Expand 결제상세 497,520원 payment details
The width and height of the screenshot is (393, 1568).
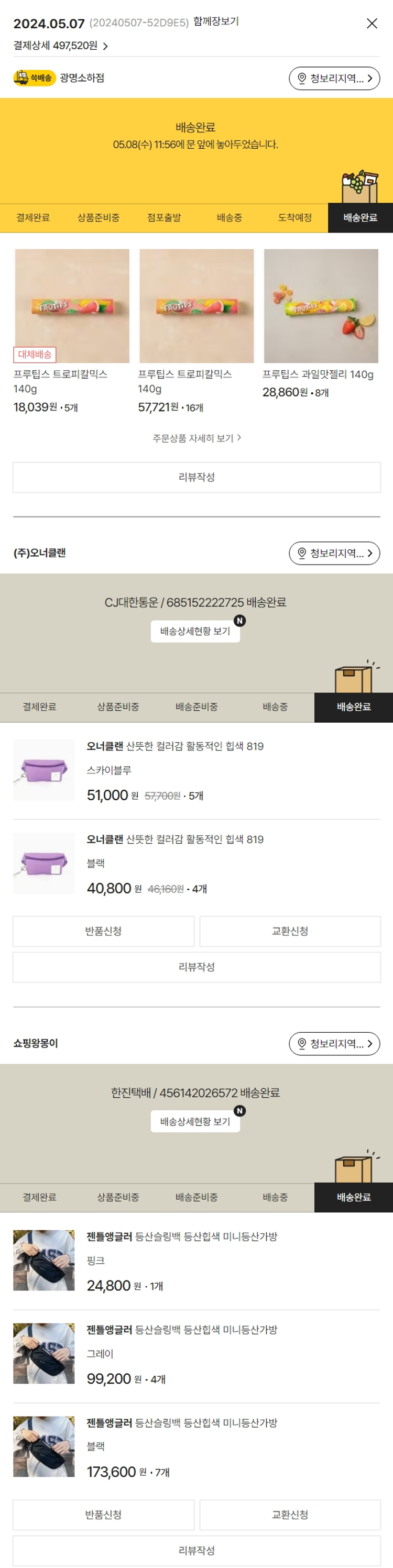point(61,46)
